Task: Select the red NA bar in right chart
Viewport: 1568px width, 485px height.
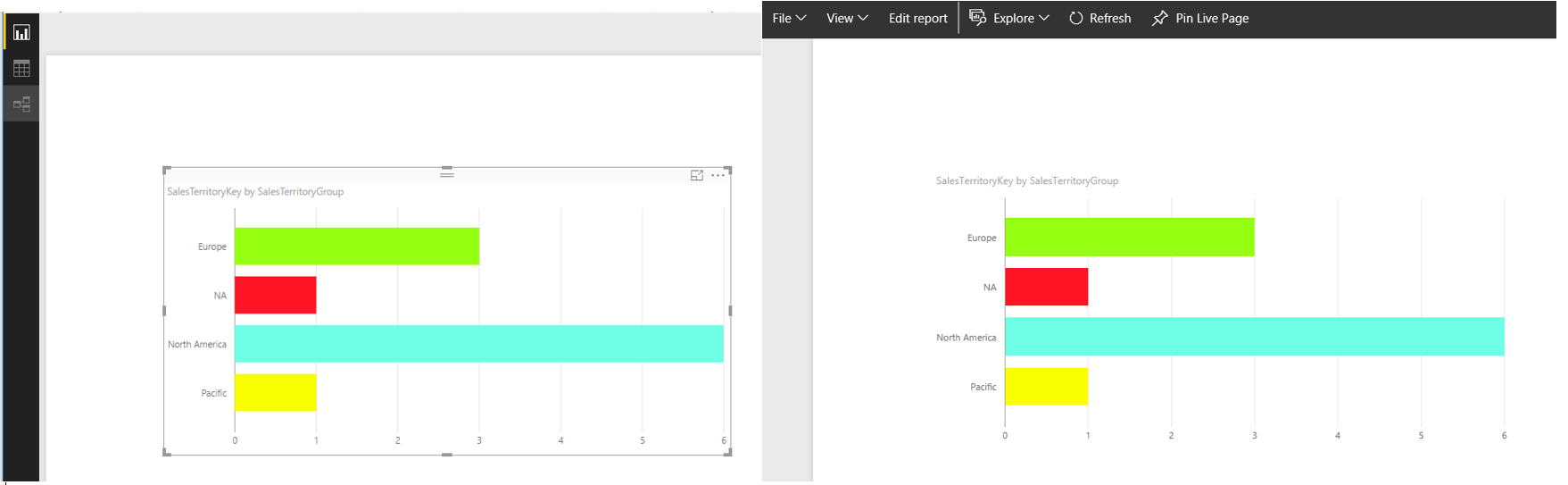Action: tap(1047, 287)
